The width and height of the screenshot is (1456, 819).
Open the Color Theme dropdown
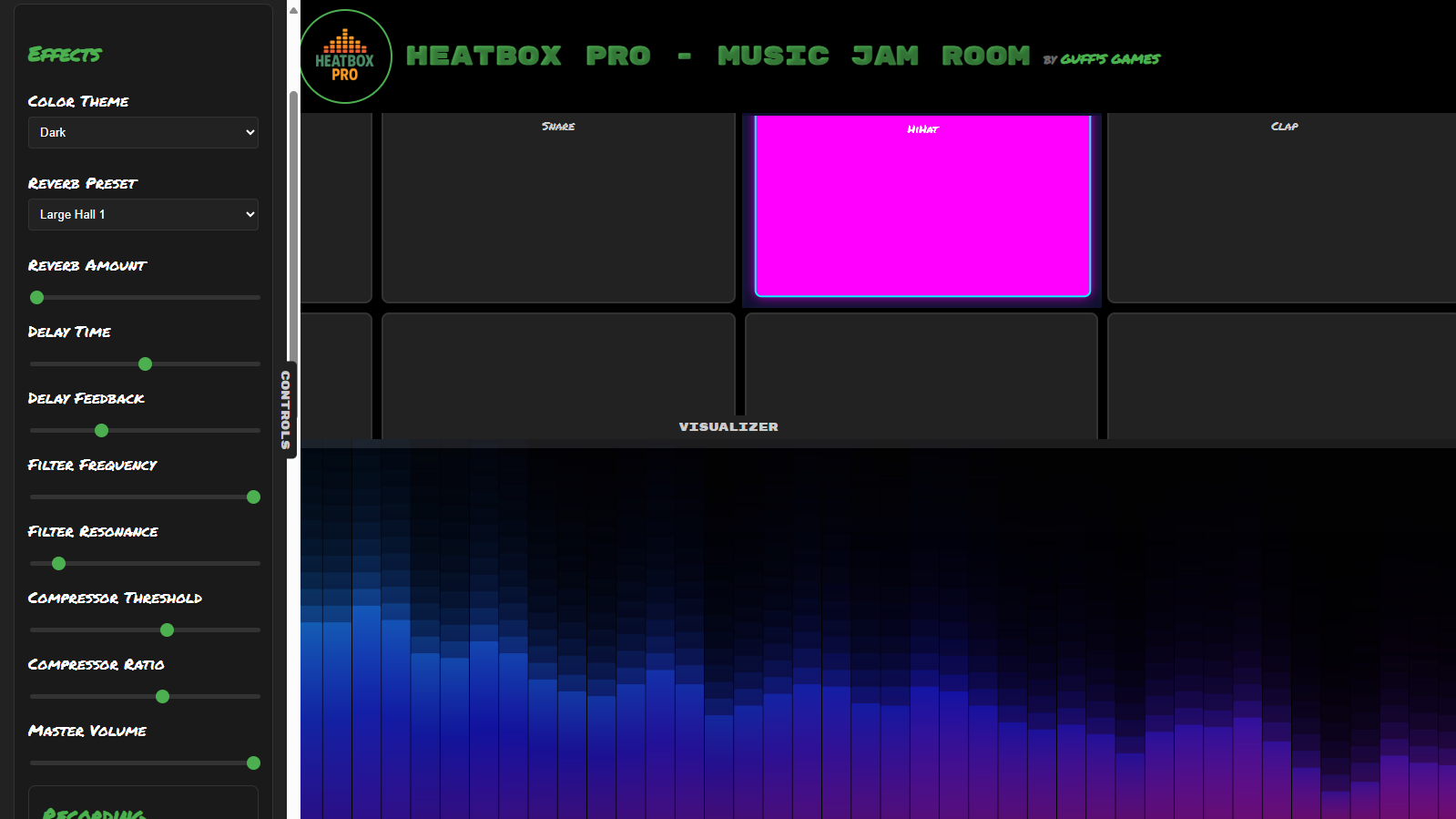(143, 132)
